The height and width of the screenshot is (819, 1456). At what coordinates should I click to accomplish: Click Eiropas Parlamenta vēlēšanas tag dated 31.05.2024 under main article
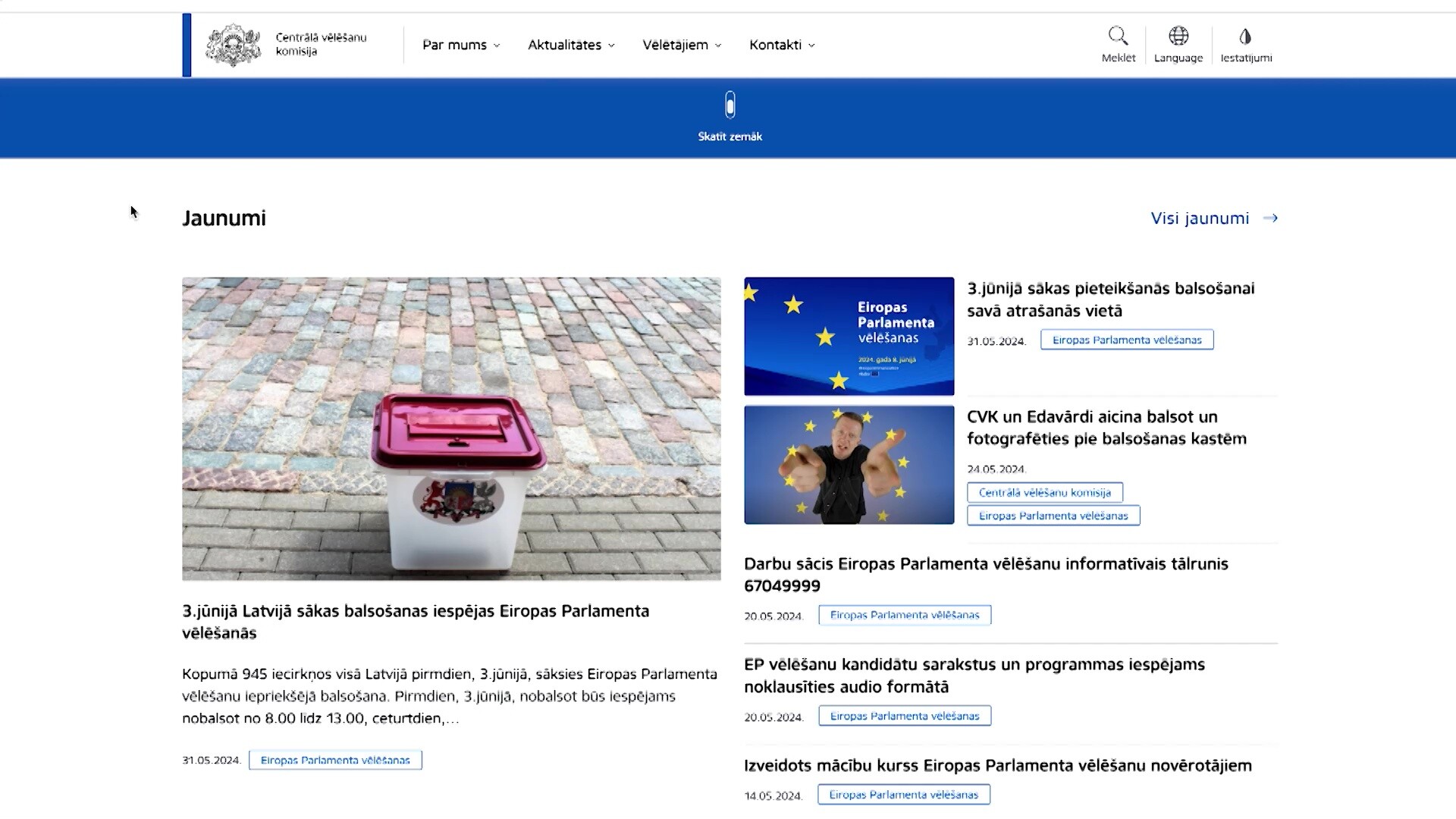[335, 760]
